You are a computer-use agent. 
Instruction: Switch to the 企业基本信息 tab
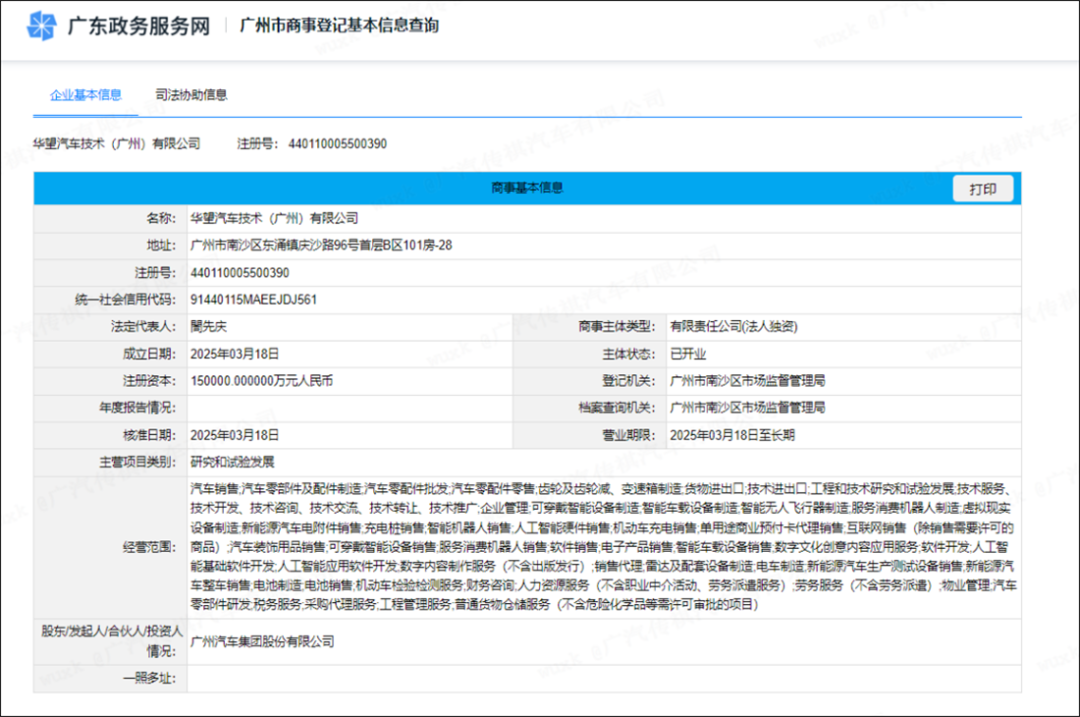[86, 95]
